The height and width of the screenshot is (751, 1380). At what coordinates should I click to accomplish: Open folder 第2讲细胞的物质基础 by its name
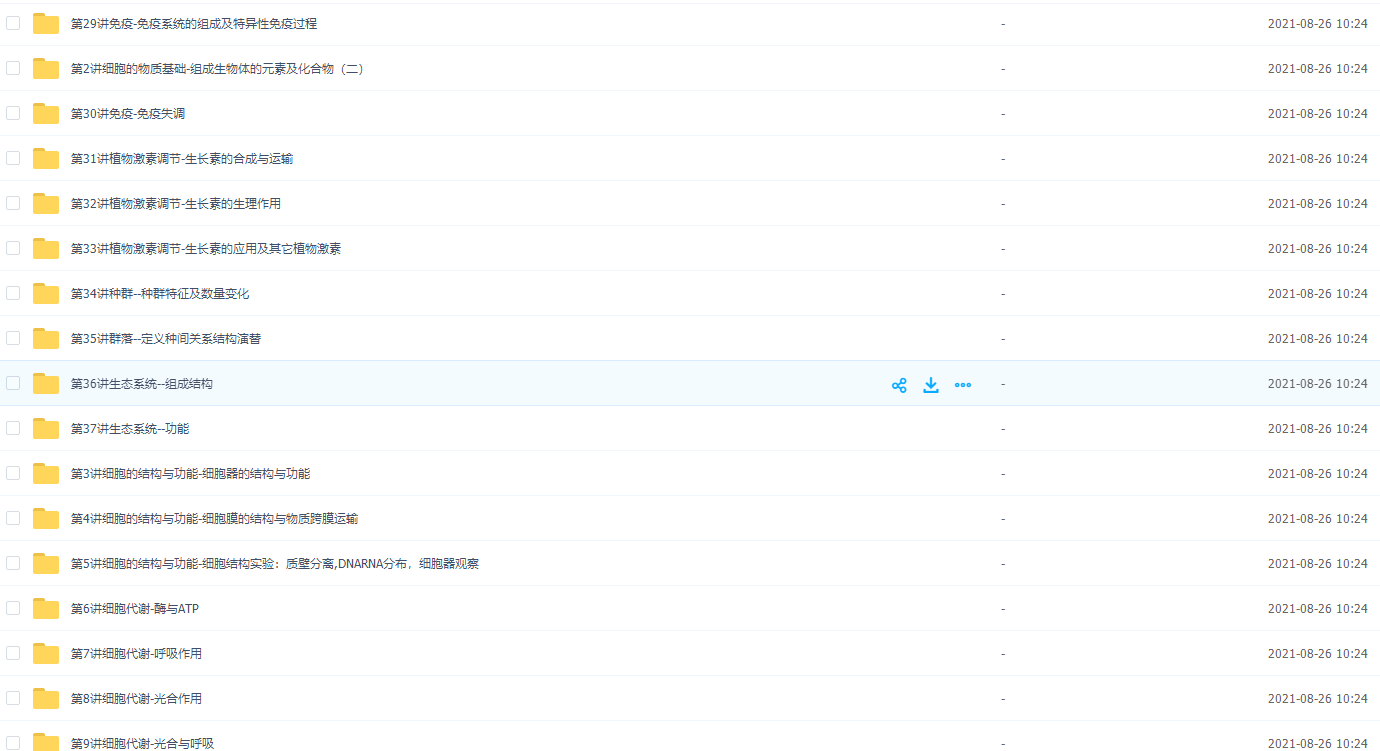[x=217, y=69]
